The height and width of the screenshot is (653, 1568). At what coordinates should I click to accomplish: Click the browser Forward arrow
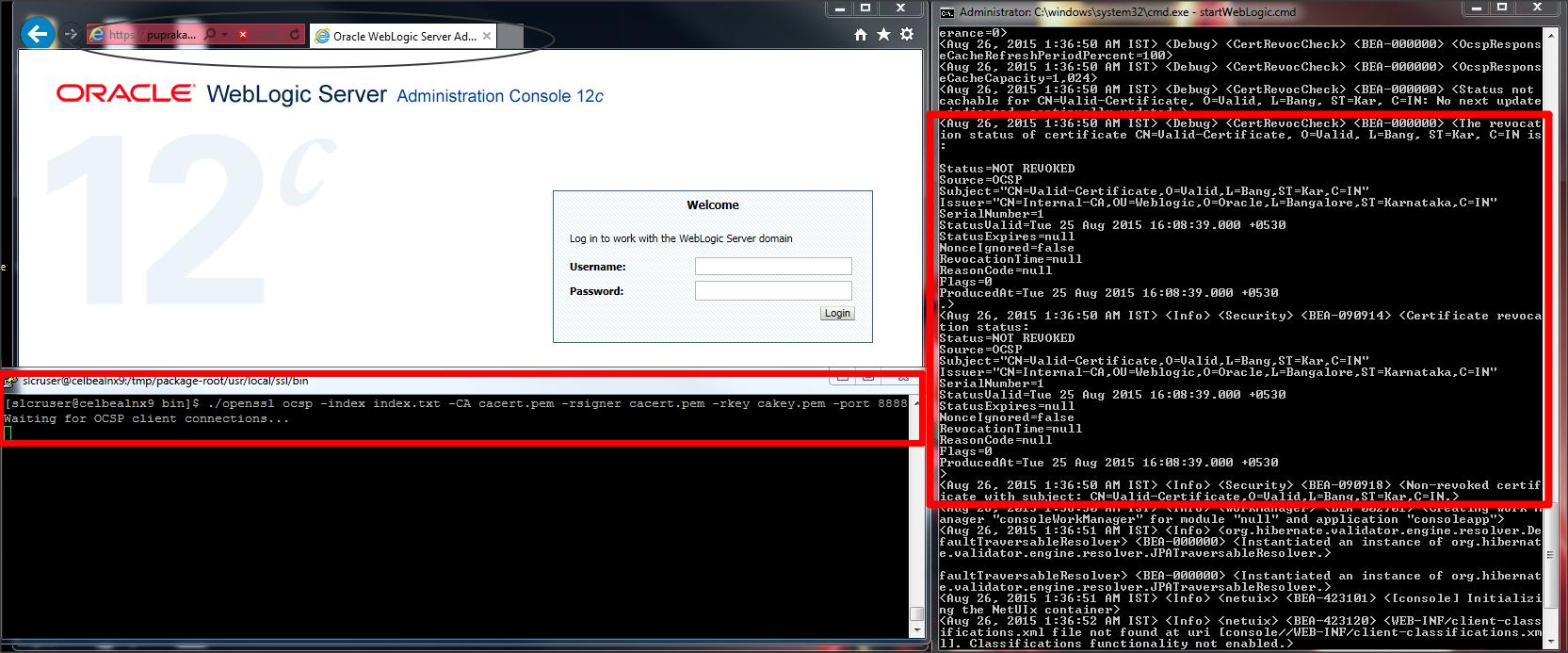click(x=70, y=35)
